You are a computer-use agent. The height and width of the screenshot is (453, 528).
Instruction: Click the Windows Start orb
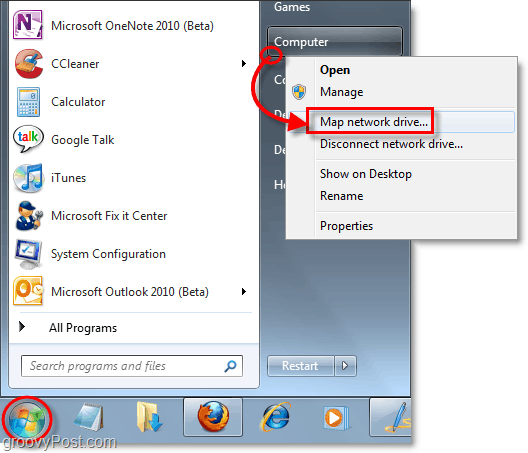27,419
